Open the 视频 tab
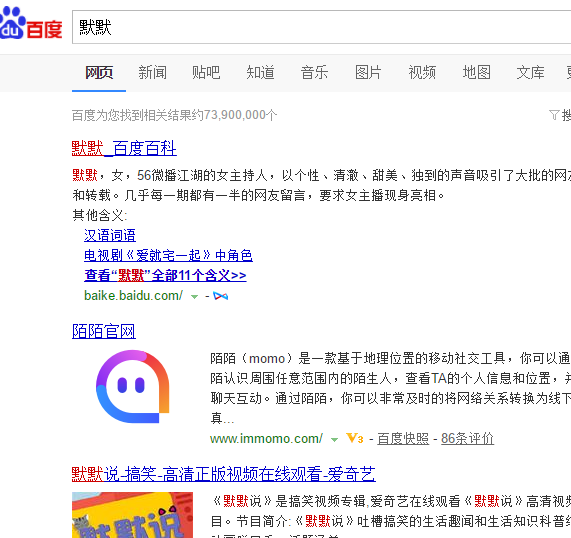571x538 pixels. [x=422, y=72]
